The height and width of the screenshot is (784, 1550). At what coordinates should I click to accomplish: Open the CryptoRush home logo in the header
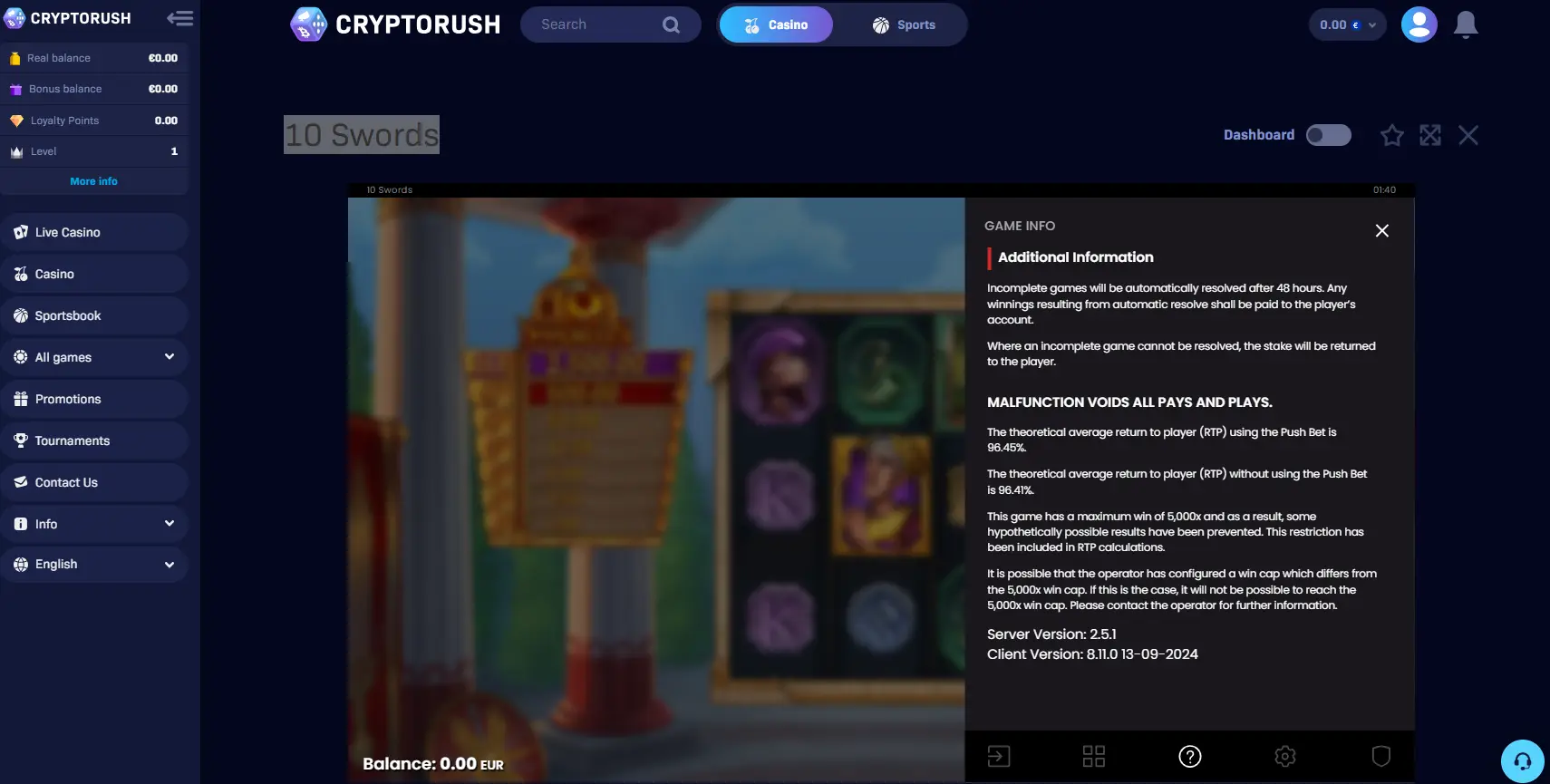tap(395, 24)
